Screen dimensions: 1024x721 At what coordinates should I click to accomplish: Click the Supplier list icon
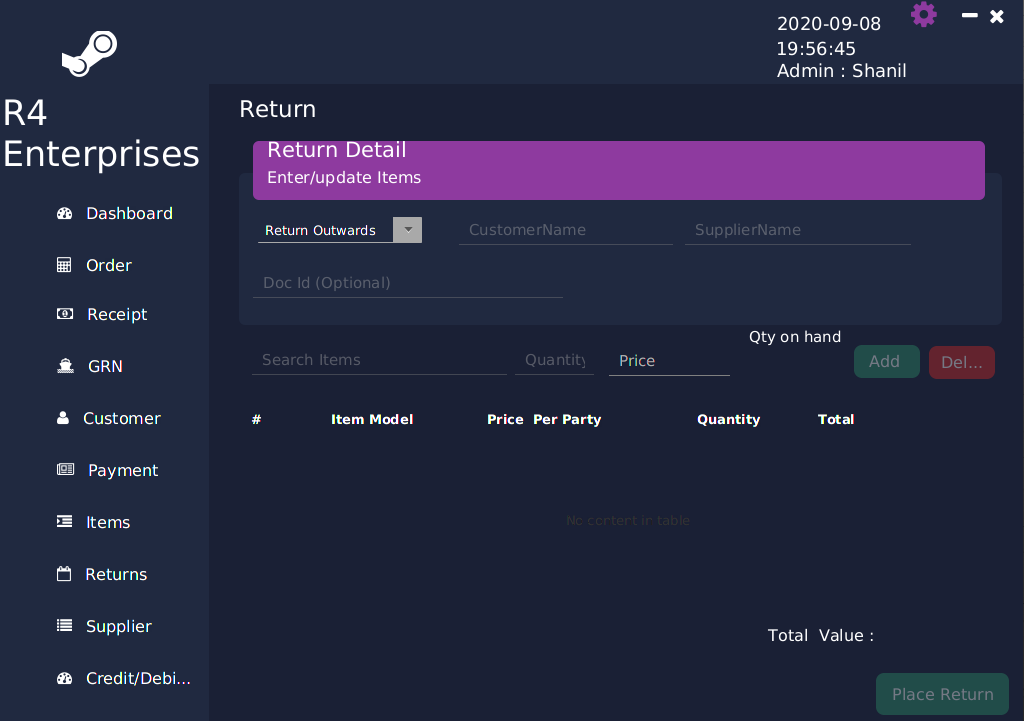coord(65,626)
